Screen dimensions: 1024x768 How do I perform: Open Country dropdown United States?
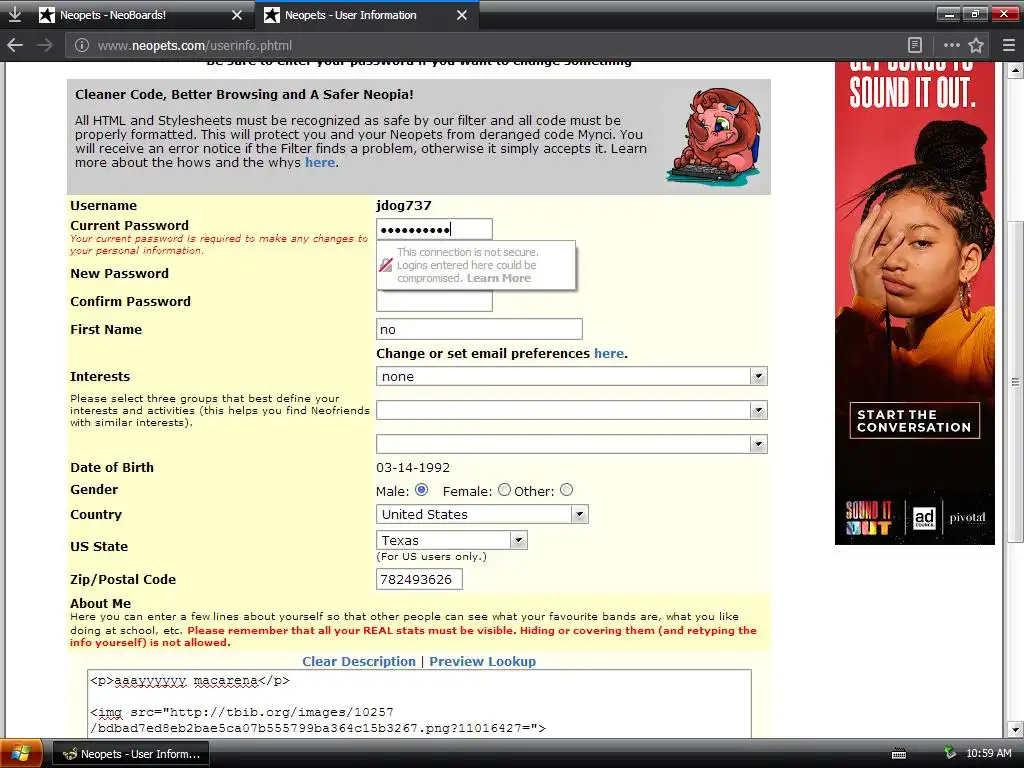tap(482, 514)
